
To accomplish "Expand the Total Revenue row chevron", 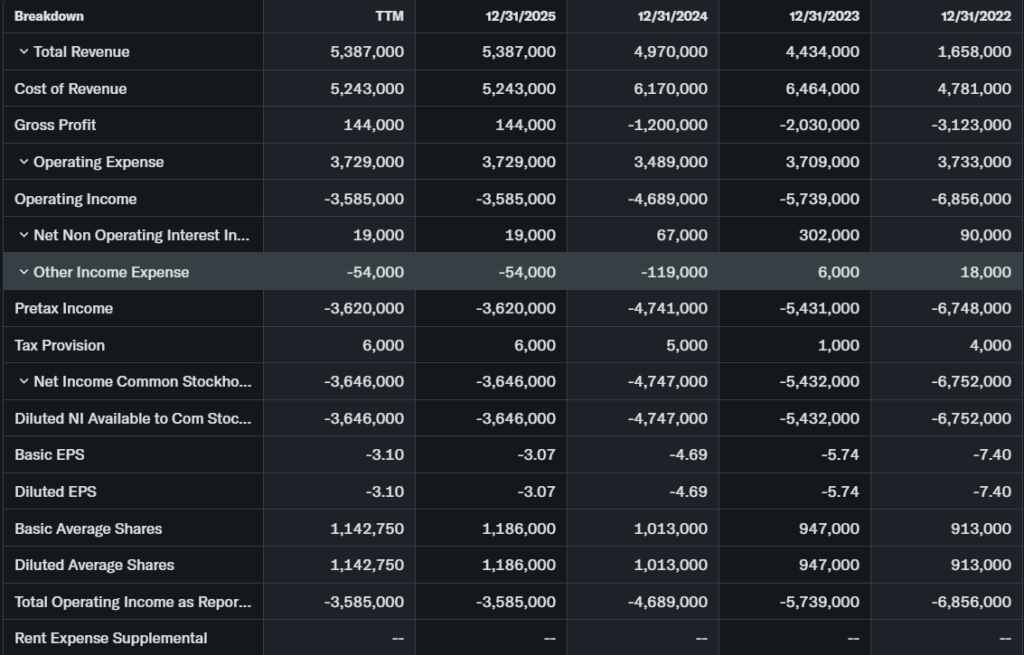I will tap(23, 52).
